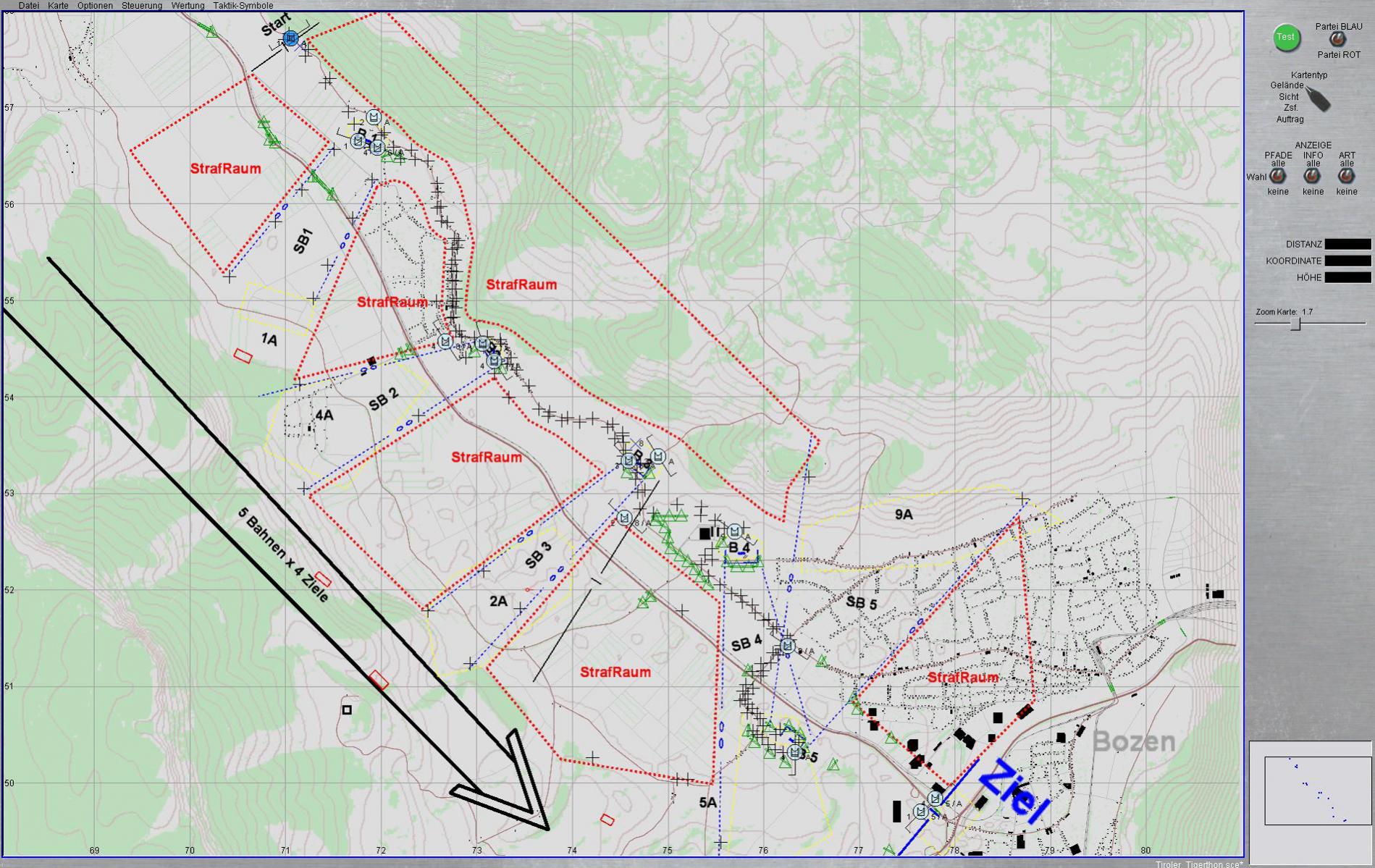Select the black square marker near coordinate 51
Viewport: 1375px width, 868px height.
[347, 710]
